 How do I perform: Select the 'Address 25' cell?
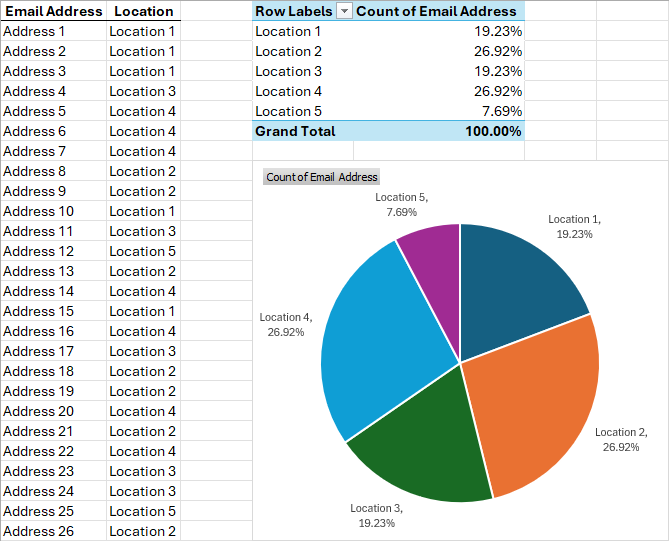53,512
